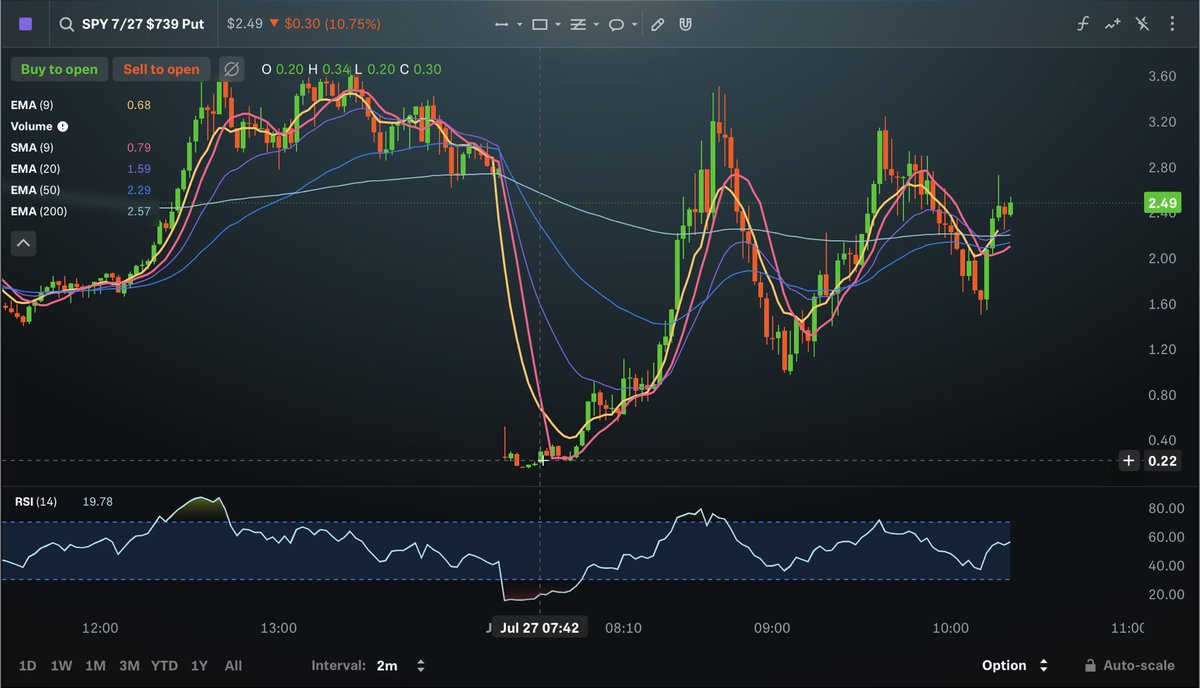Open the indicators function icon

[x=1081, y=23]
